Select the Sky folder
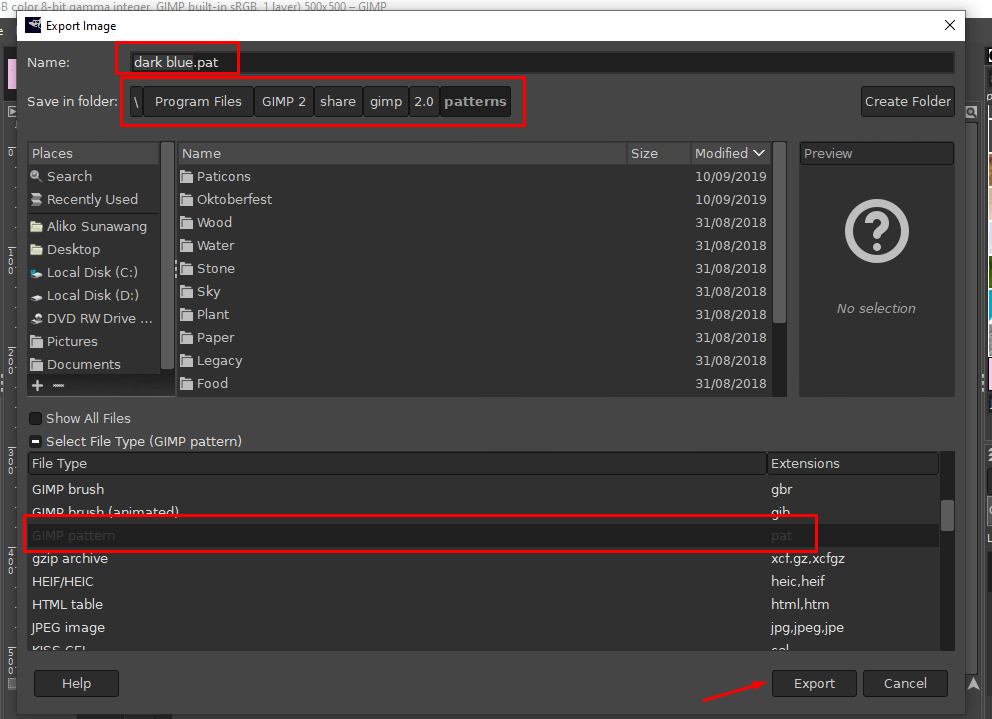The width and height of the screenshot is (992, 719). (474, 292)
